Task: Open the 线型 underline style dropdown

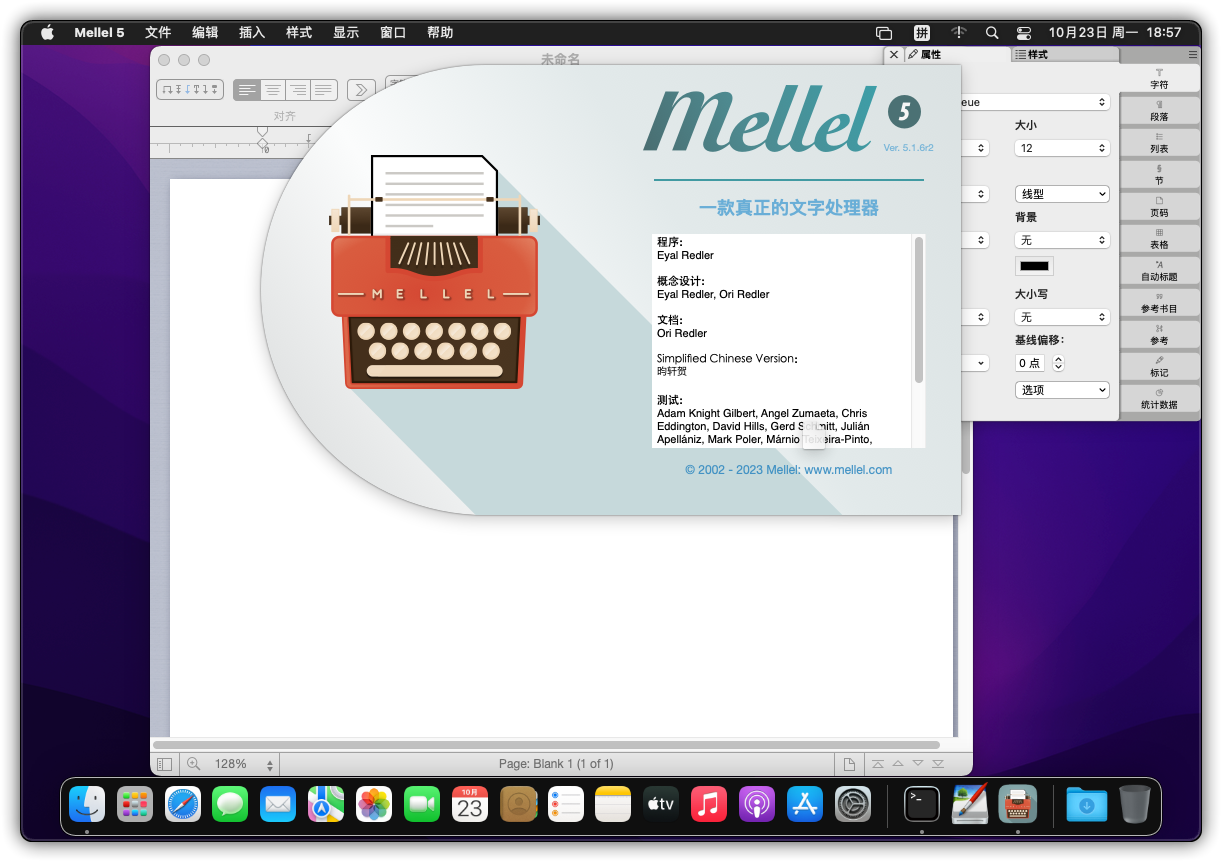Action: [1061, 193]
